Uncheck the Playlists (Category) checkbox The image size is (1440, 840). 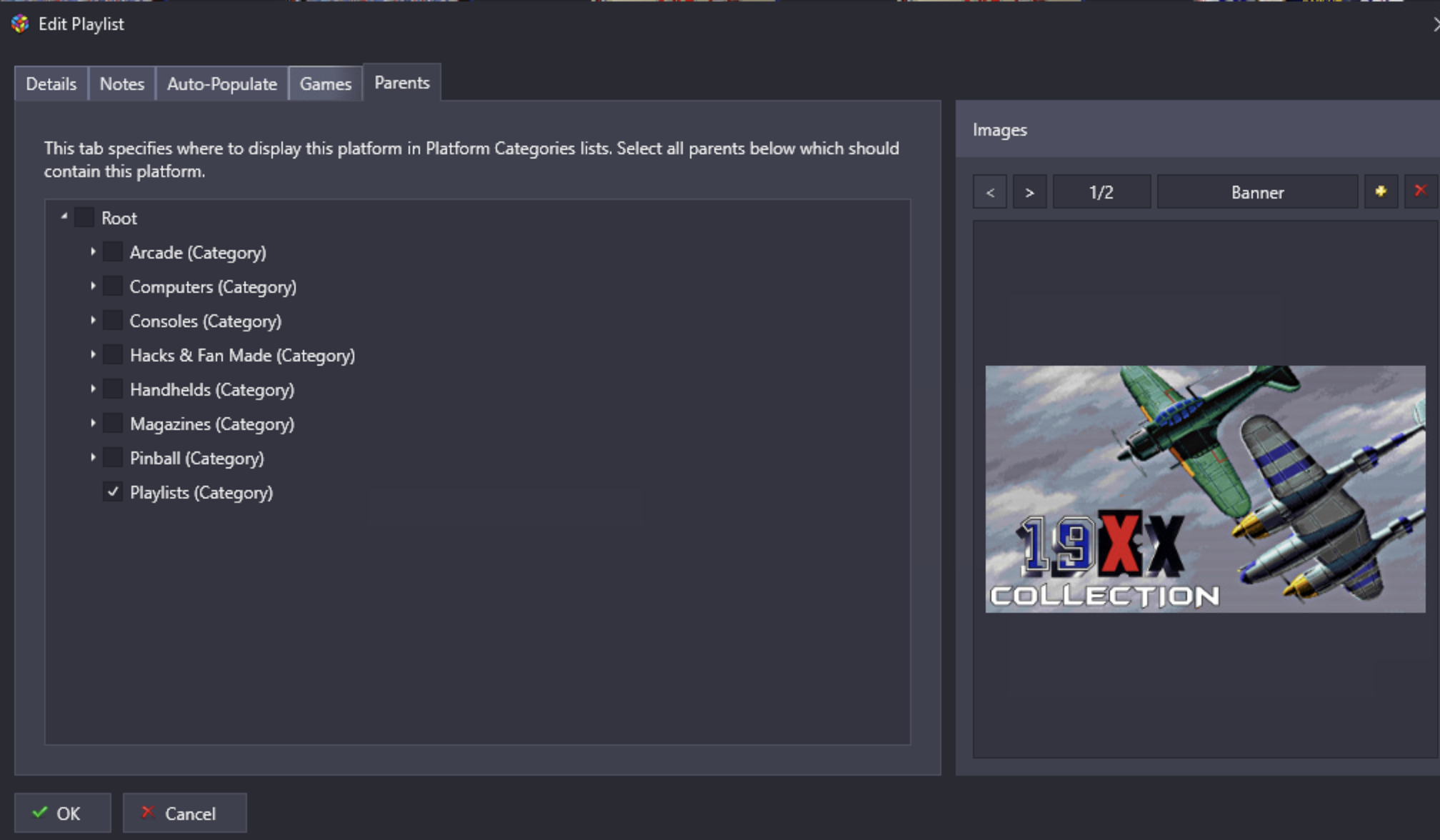click(x=113, y=491)
